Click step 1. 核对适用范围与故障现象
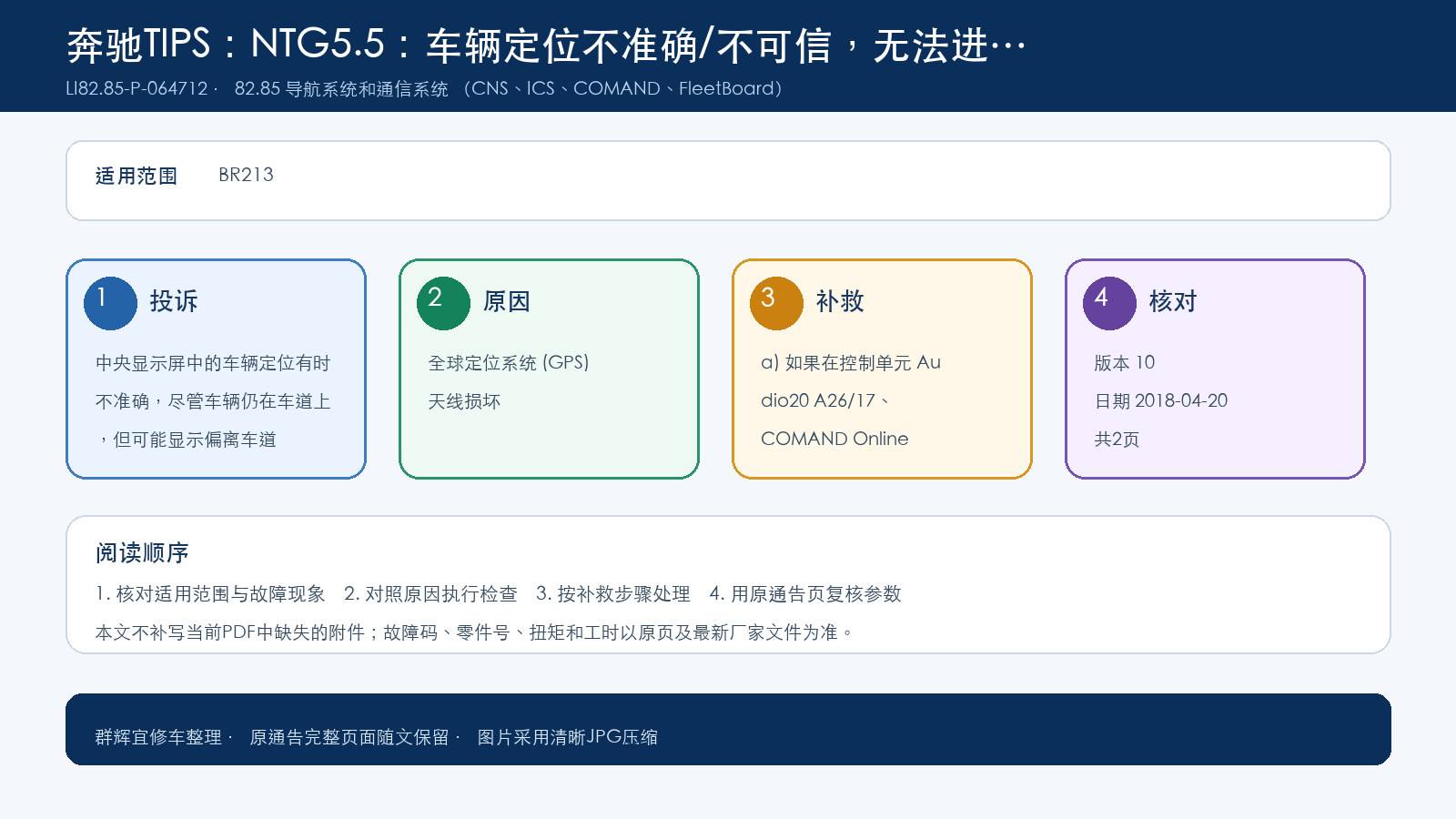Viewport: 1456px width, 819px height. click(x=210, y=594)
